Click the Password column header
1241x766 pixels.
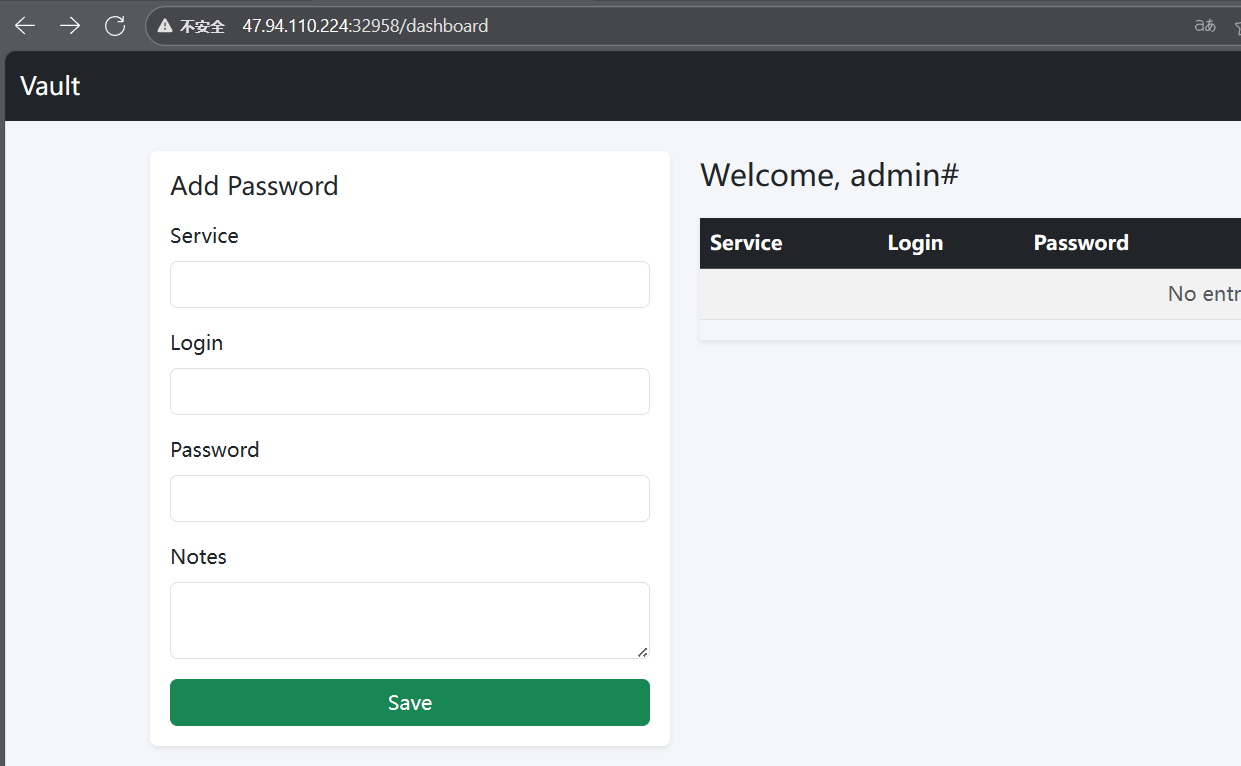point(1081,243)
